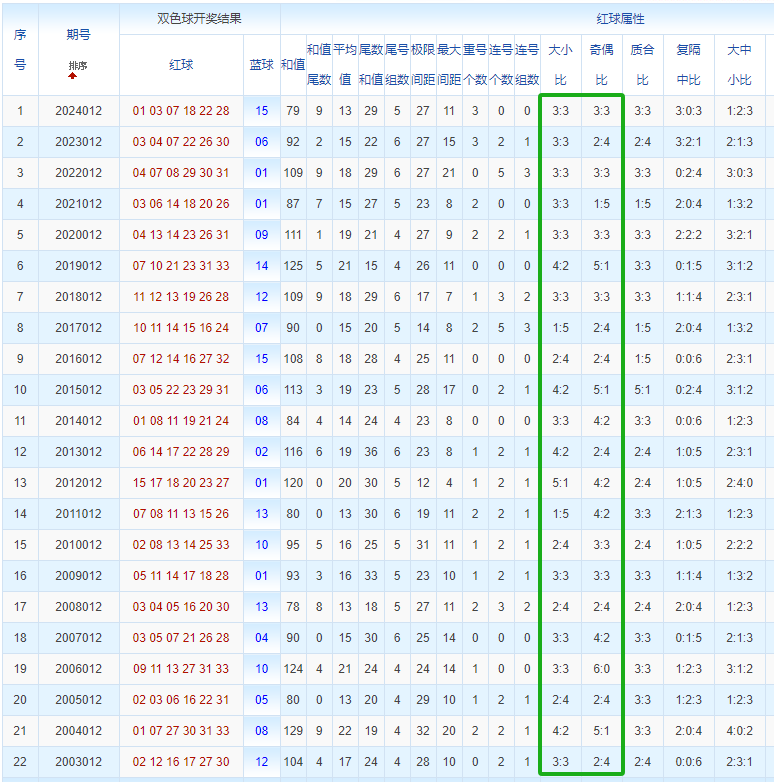The image size is (774, 782).
Task: Select the 双色球开奖结果 group header
Action: click(199, 18)
